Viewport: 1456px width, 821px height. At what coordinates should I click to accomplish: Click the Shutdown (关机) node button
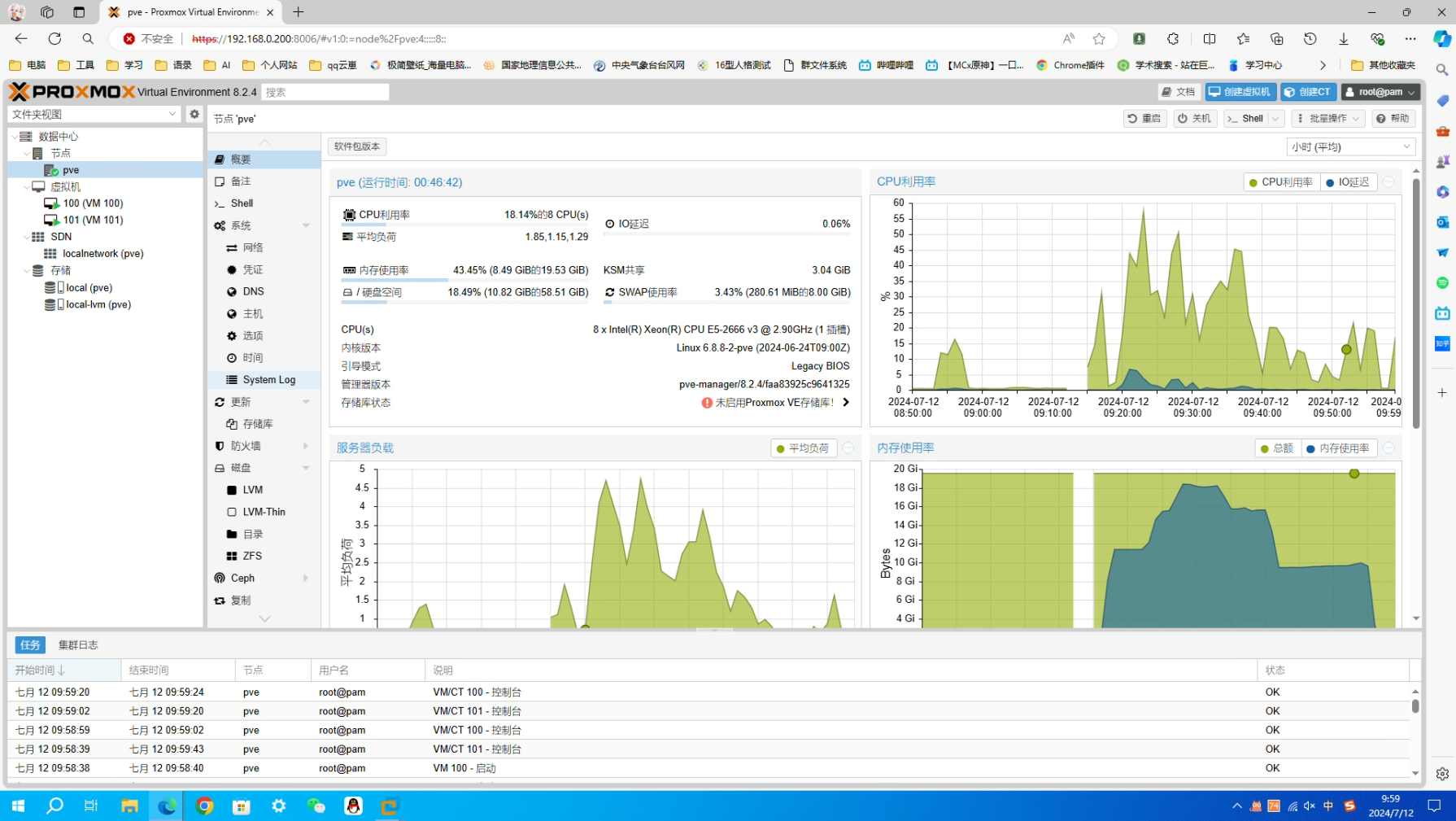point(1194,119)
